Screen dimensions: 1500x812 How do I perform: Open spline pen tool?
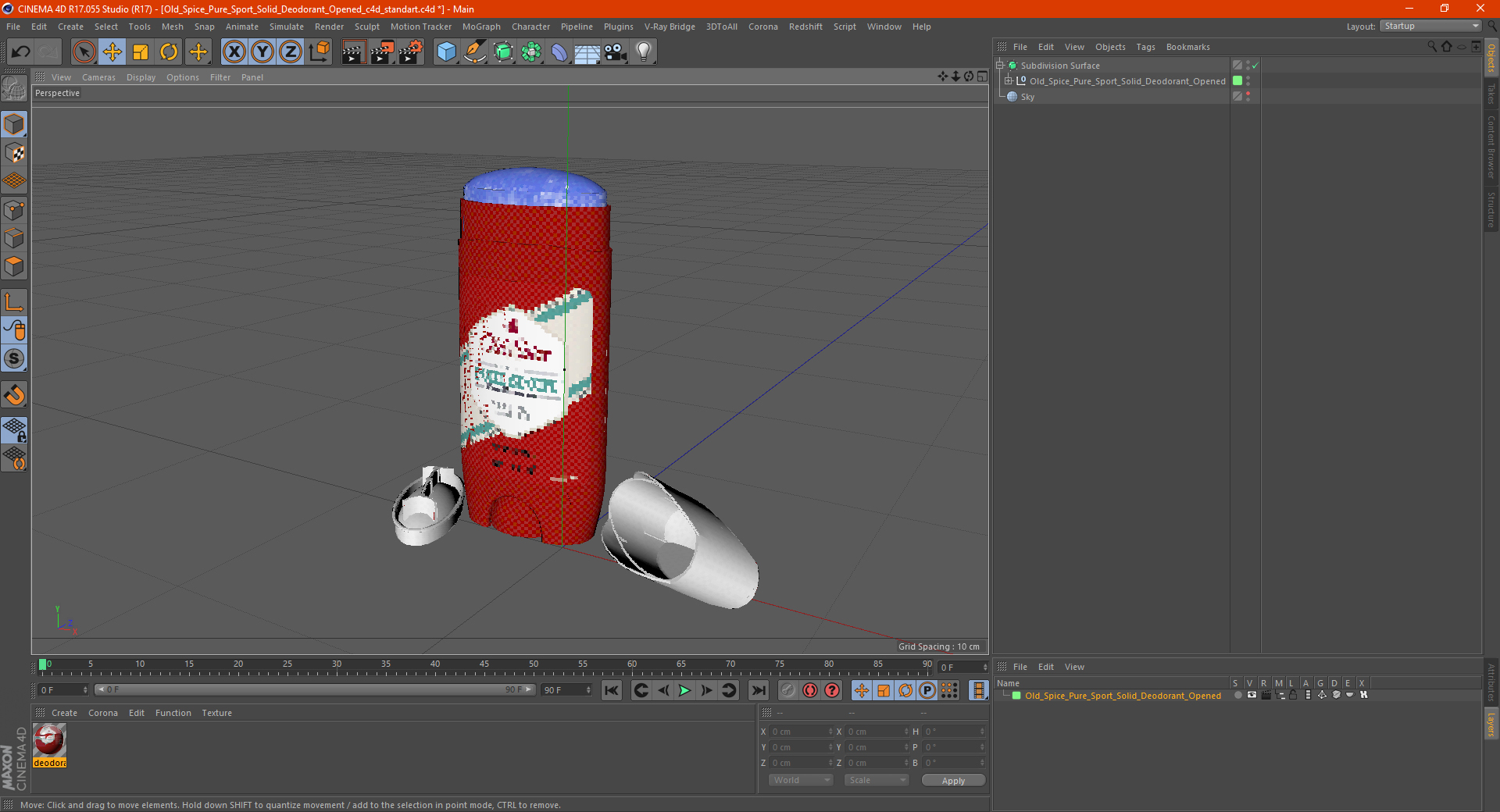click(475, 52)
